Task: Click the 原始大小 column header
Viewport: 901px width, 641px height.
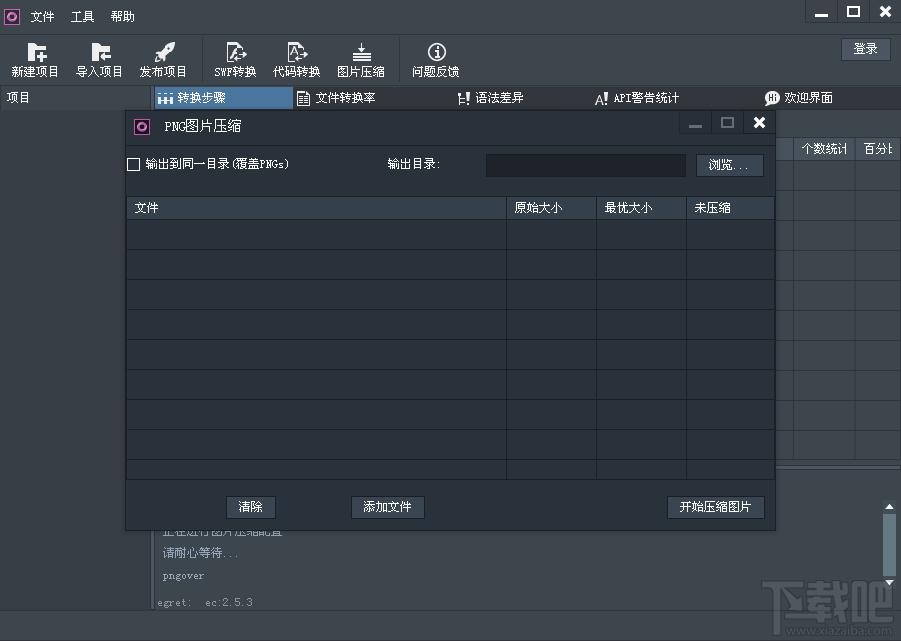Action: click(551, 208)
